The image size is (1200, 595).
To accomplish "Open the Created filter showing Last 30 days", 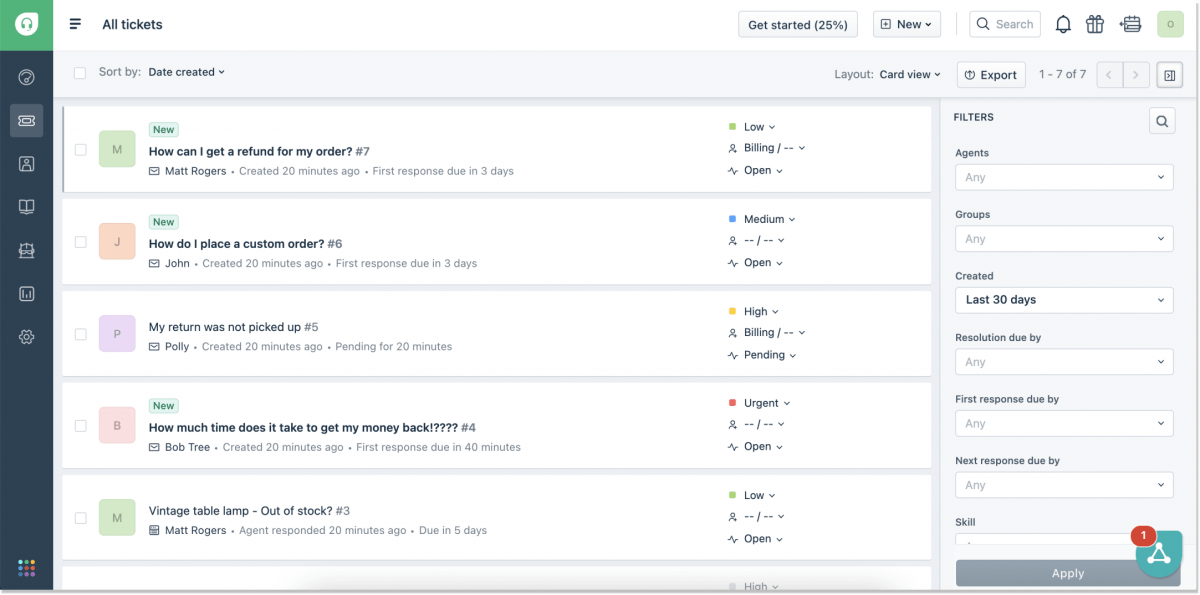I will [x=1063, y=299].
